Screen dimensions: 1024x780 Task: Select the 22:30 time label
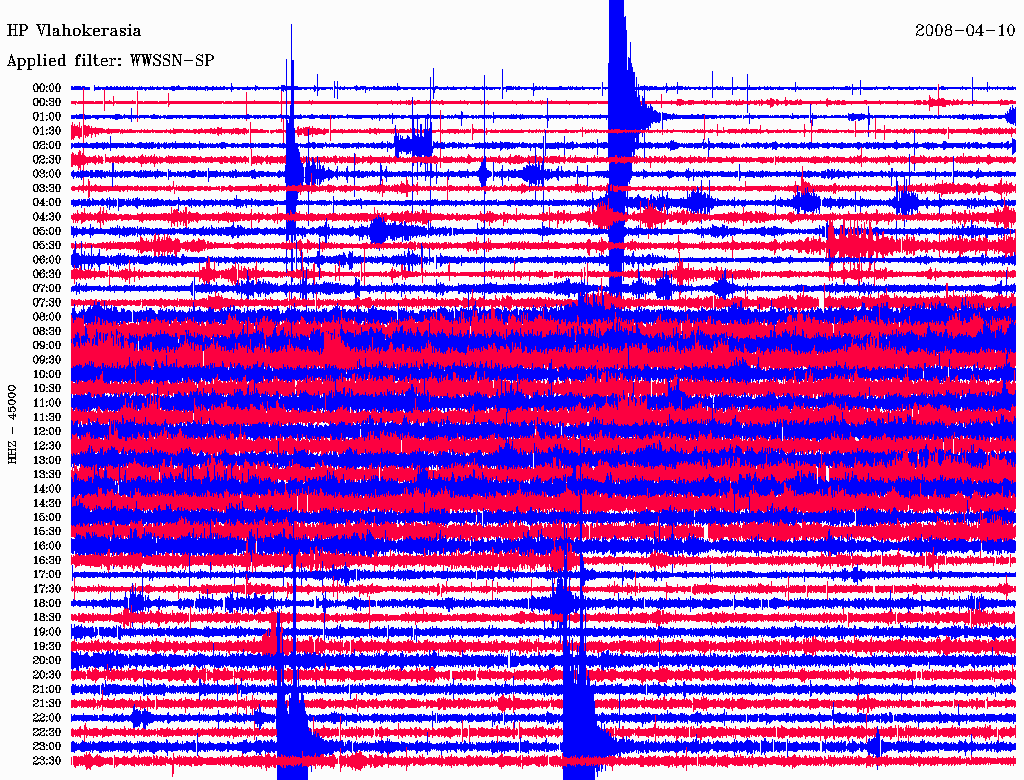pos(47,732)
